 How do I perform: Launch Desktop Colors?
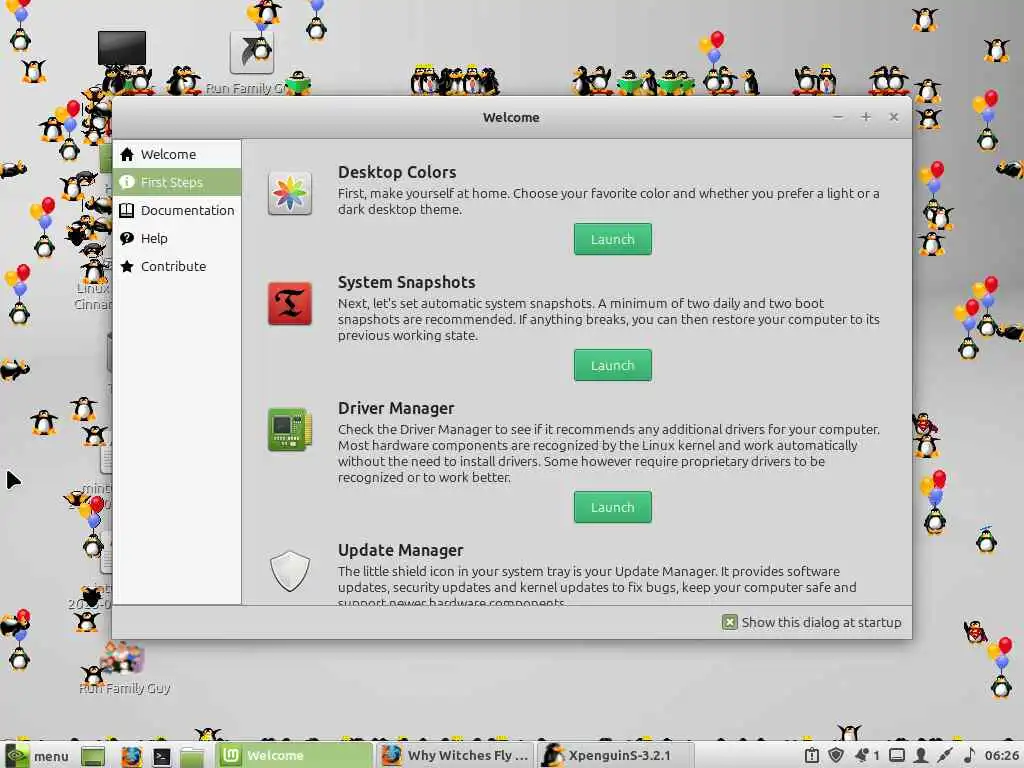coord(613,239)
